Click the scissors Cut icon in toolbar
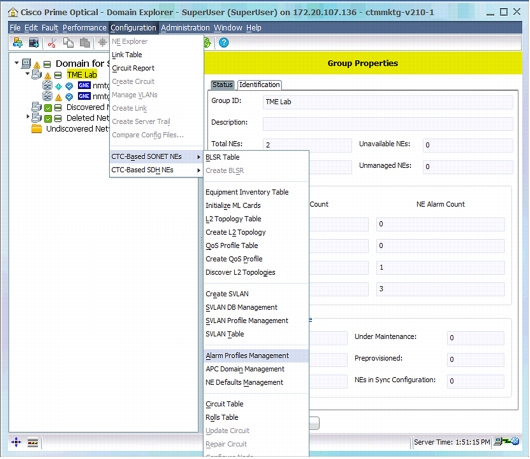This screenshot has height=459, width=530. pyautogui.click(x=52, y=43)
